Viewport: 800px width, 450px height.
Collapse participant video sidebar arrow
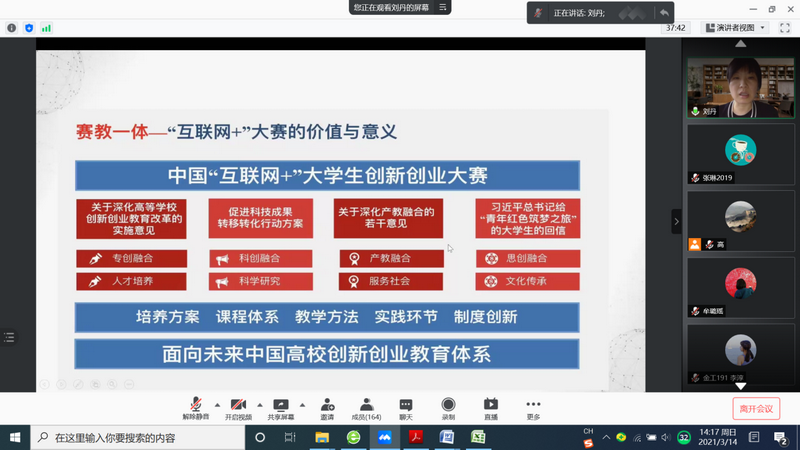(x=676, y=221)
